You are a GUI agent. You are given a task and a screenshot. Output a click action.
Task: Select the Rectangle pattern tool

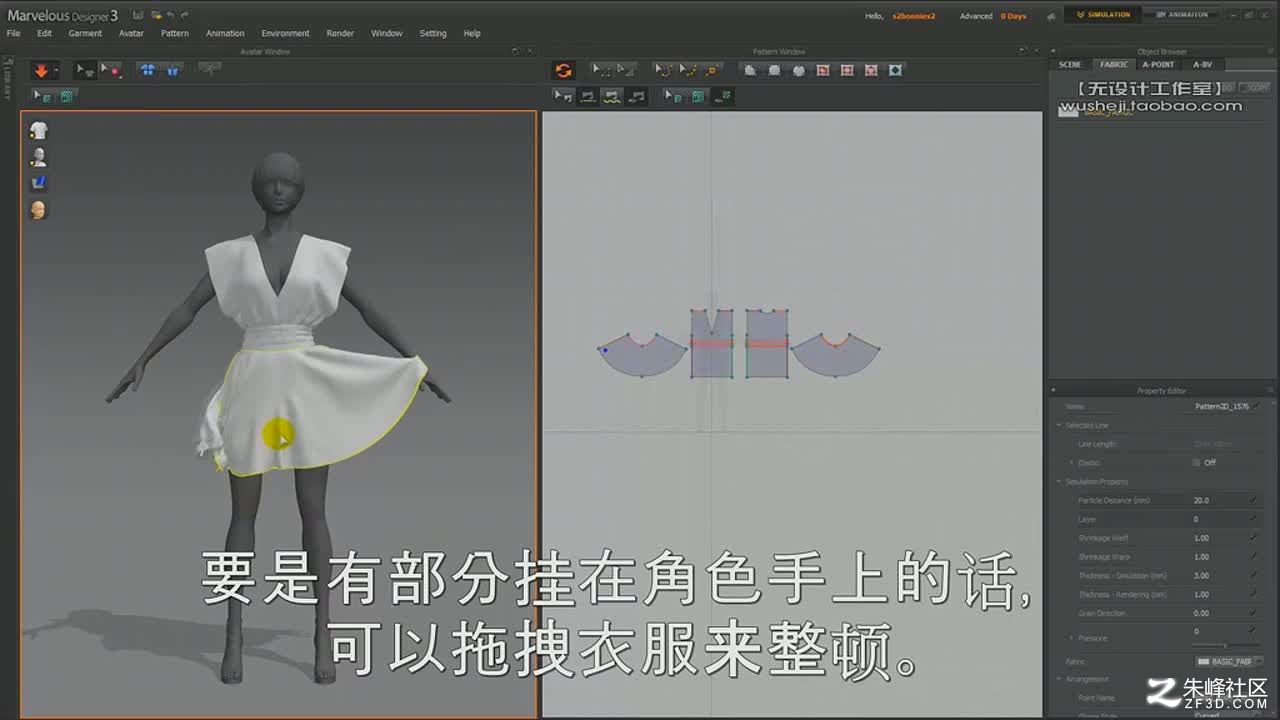[x=774, y=70]
